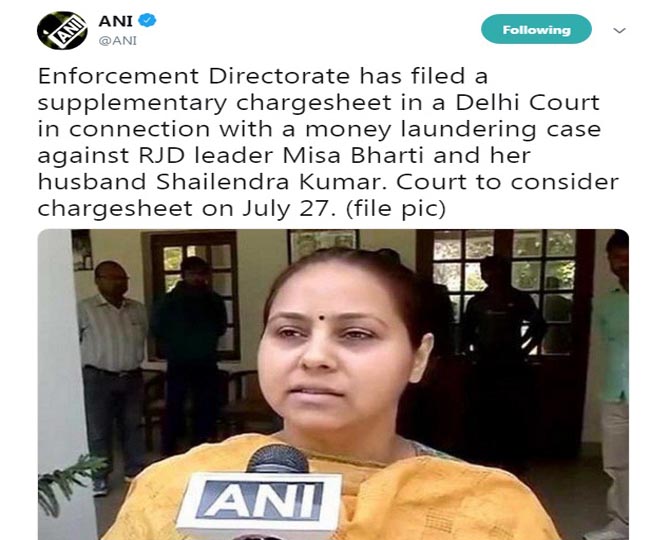Click the ANI profile avatar logo

click(x=62, y=31)
